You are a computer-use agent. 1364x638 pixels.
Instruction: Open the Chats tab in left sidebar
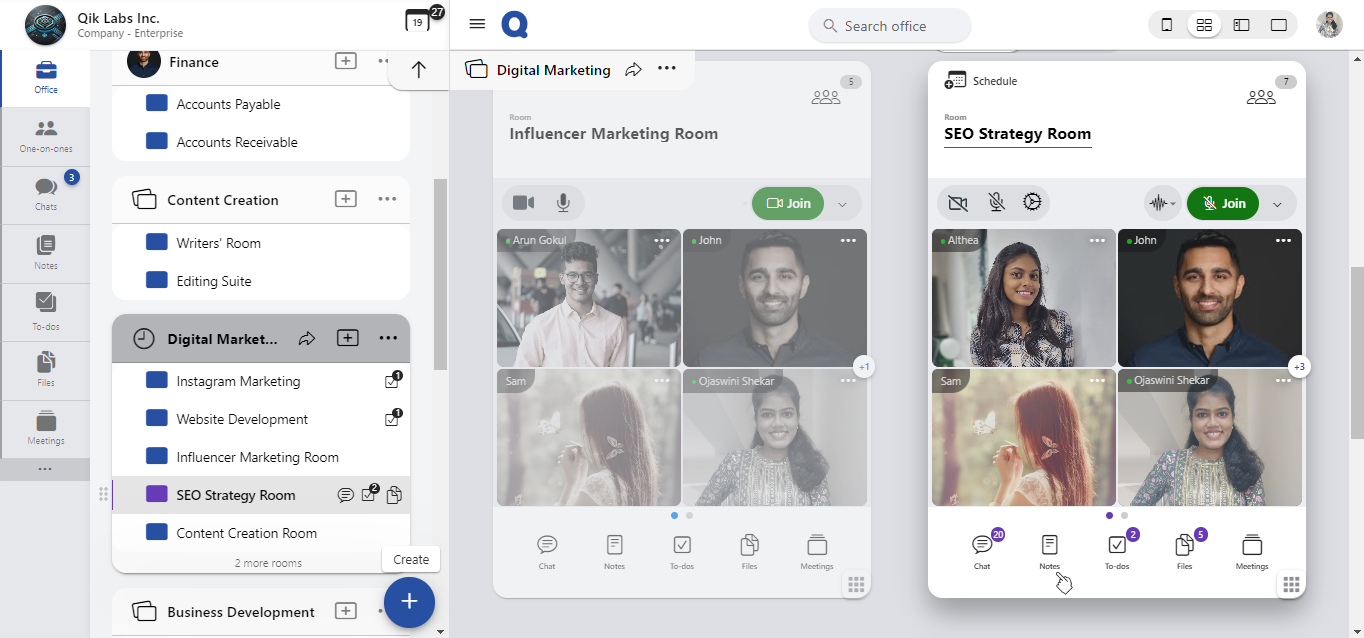pos(45,193)
